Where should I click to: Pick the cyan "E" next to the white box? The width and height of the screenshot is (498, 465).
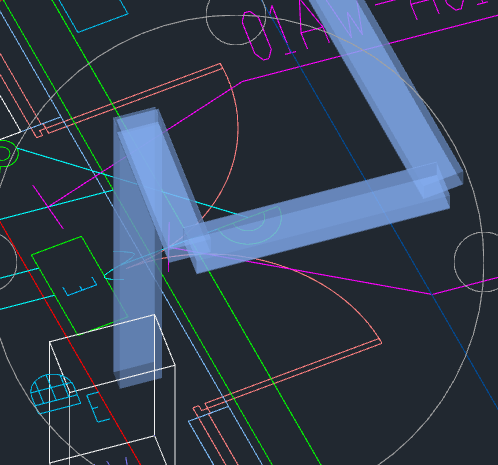pos(97,407)
